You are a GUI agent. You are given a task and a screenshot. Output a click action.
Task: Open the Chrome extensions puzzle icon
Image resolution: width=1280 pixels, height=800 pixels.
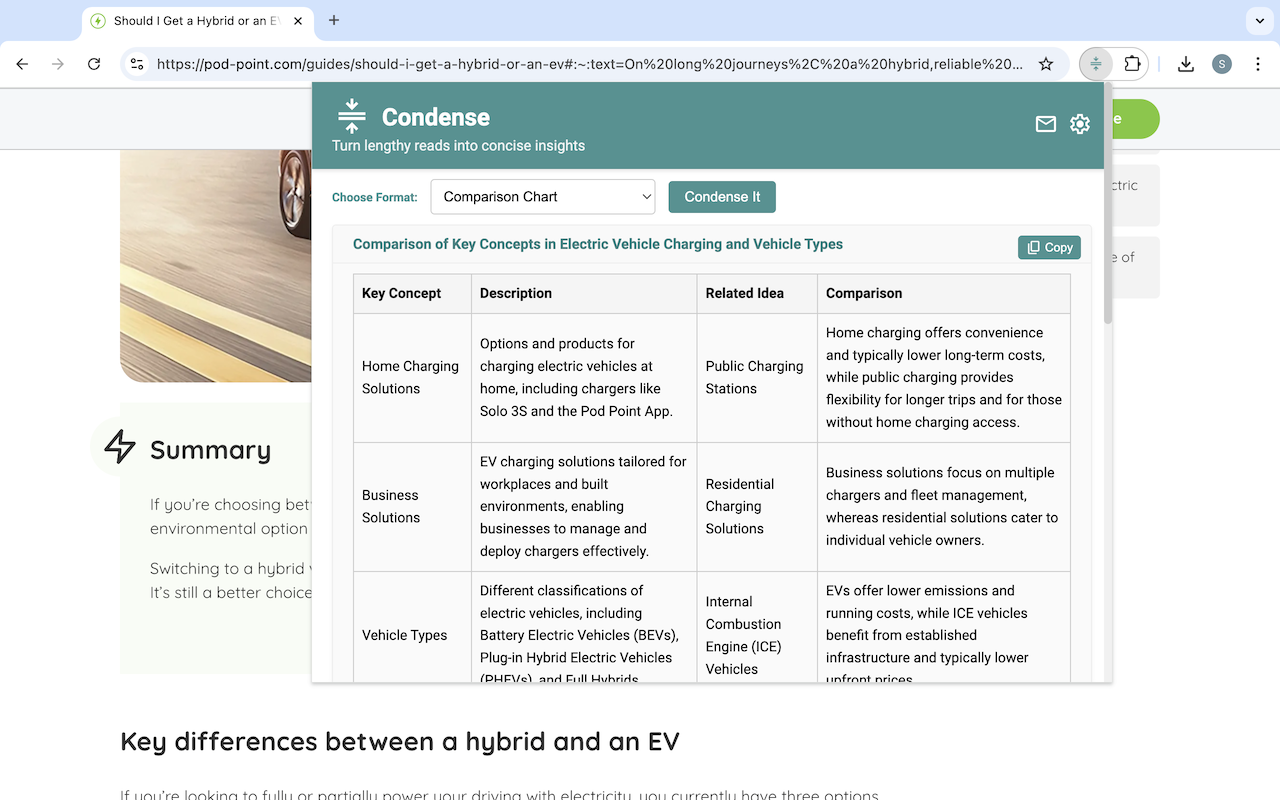tap(1132, 64)
